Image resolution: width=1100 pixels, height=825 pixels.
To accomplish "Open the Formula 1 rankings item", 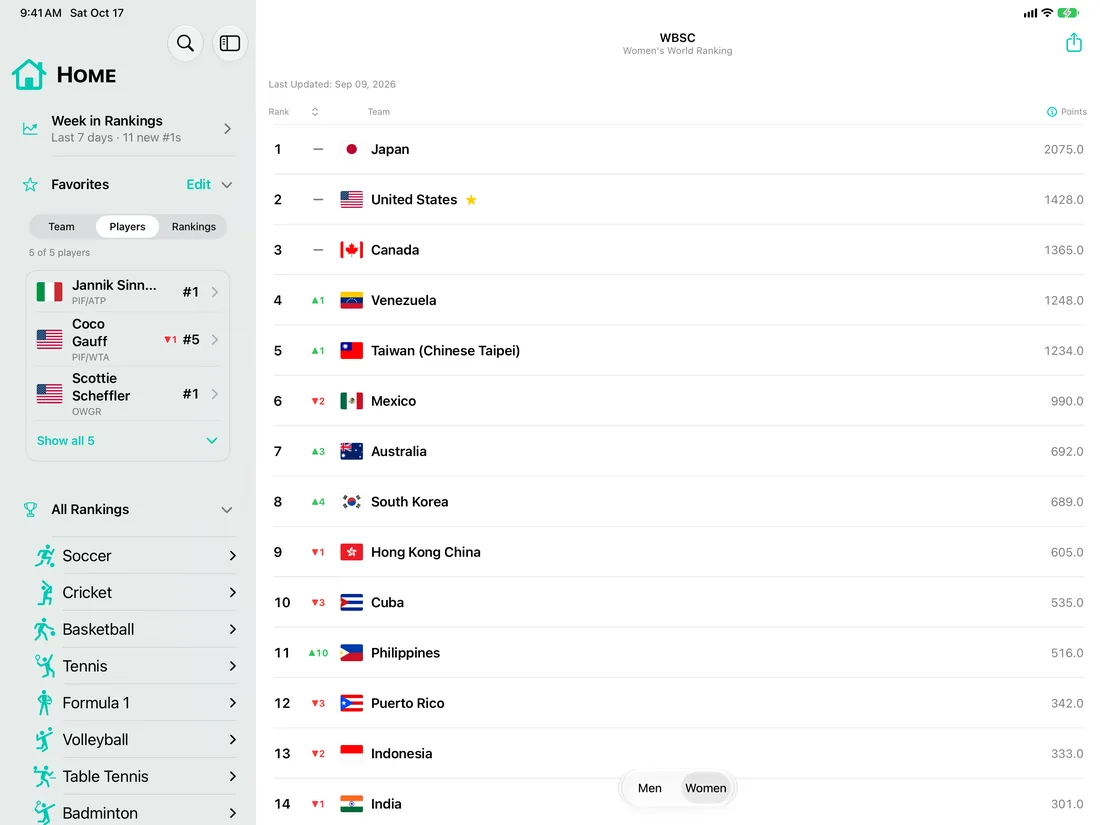I will [x=135, y=703].
